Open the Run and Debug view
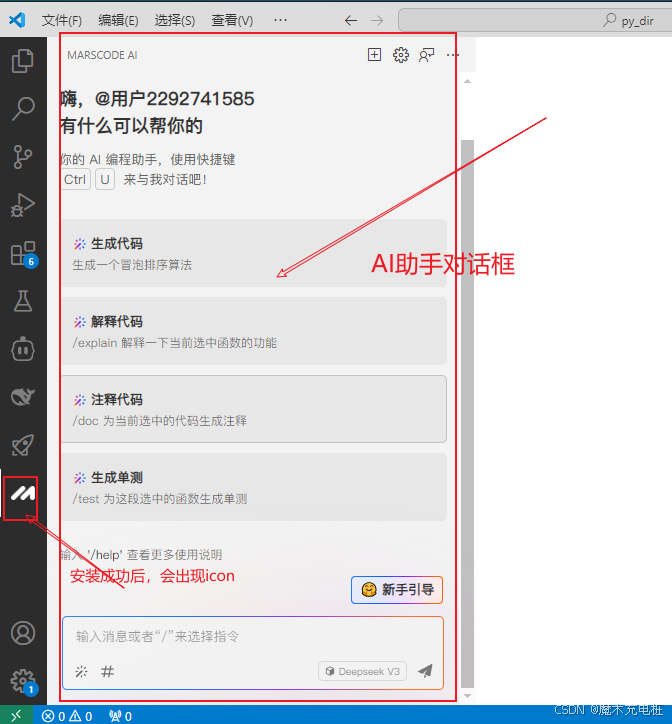Viewport: 672px width, 724px height. (x=23, y=205)
